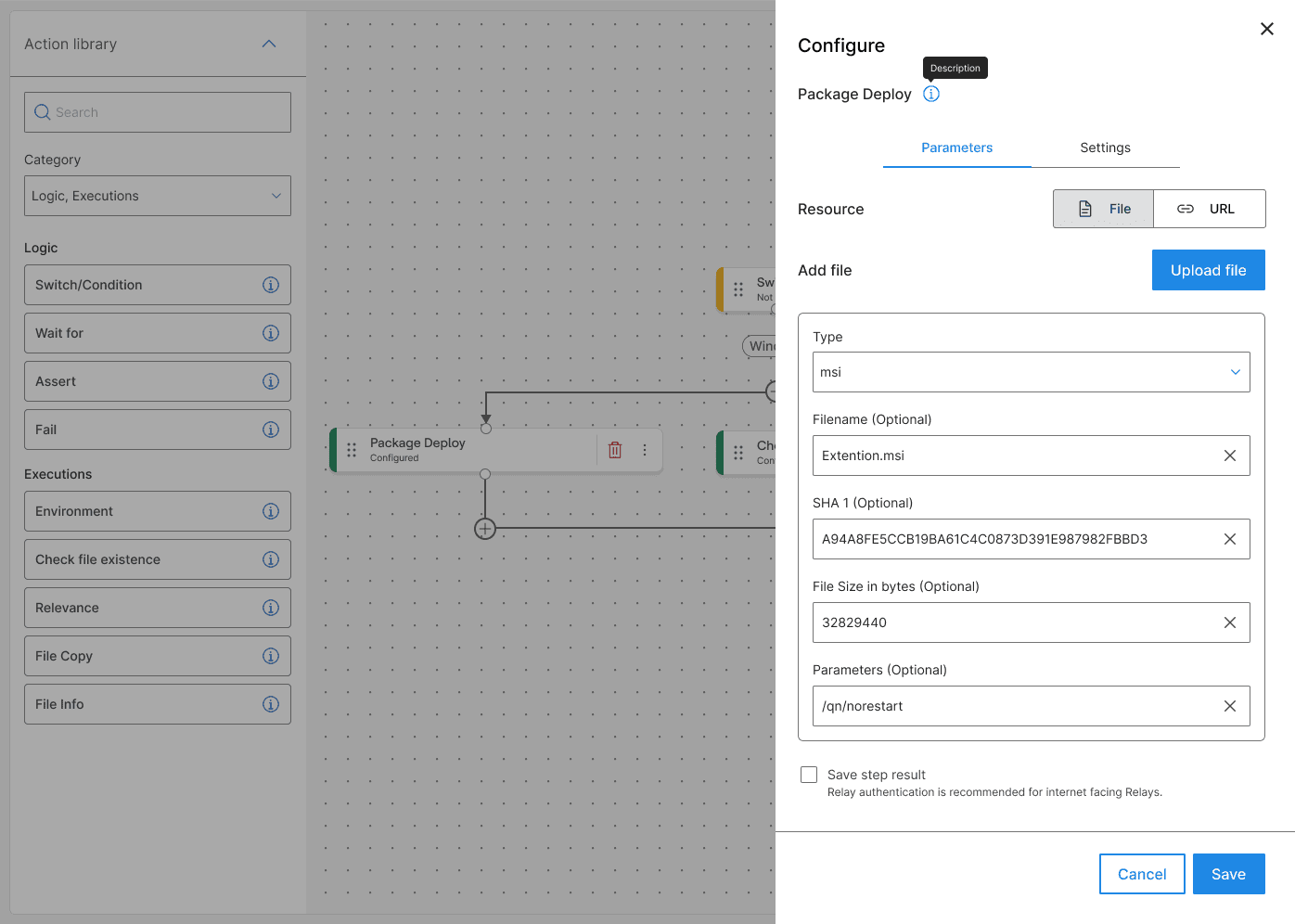Select the File Copy action item
1295x924 pixels.
click(158, 656)
